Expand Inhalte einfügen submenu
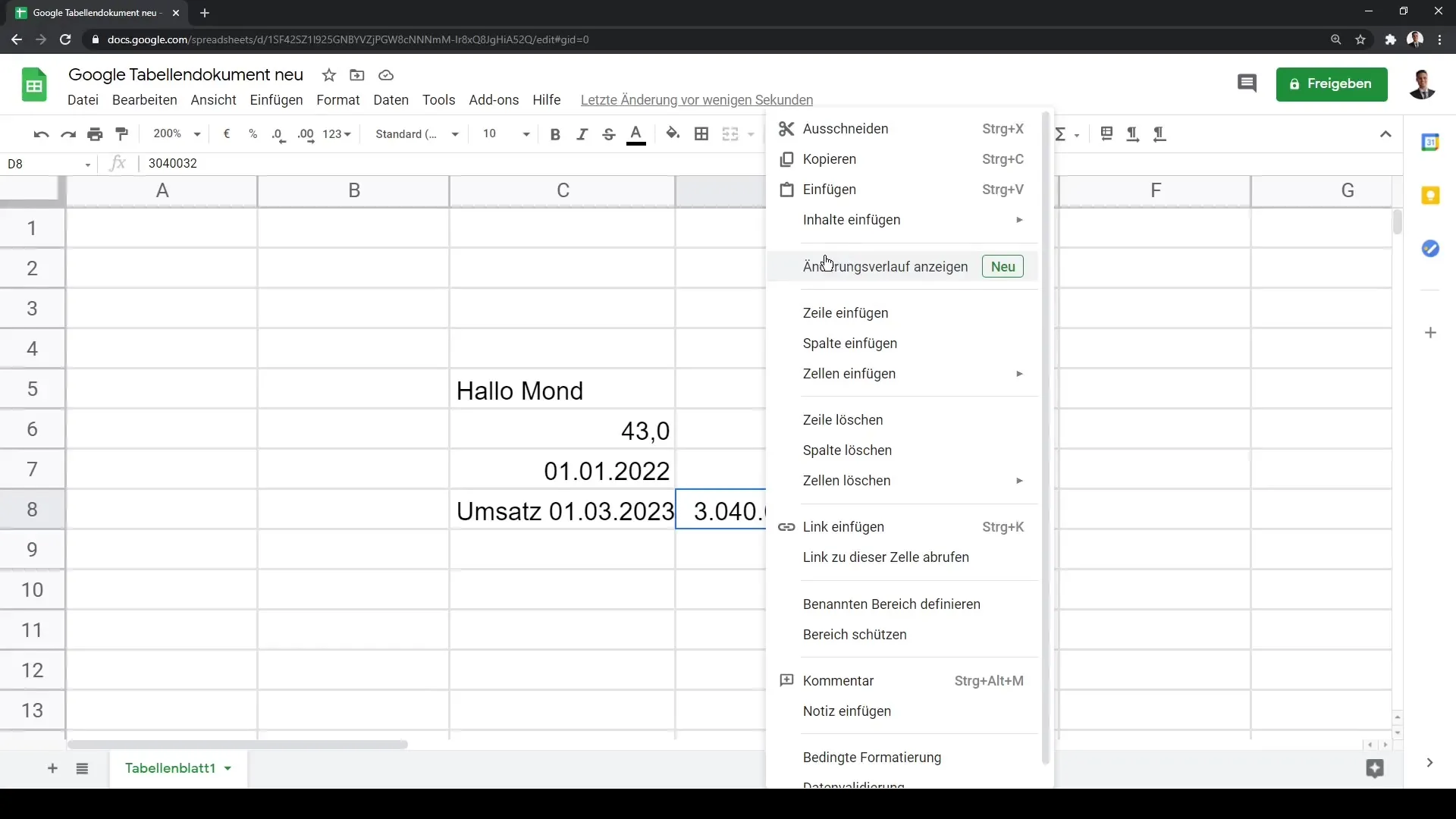This screenshot has height=819, width=1456. (902, 220)
